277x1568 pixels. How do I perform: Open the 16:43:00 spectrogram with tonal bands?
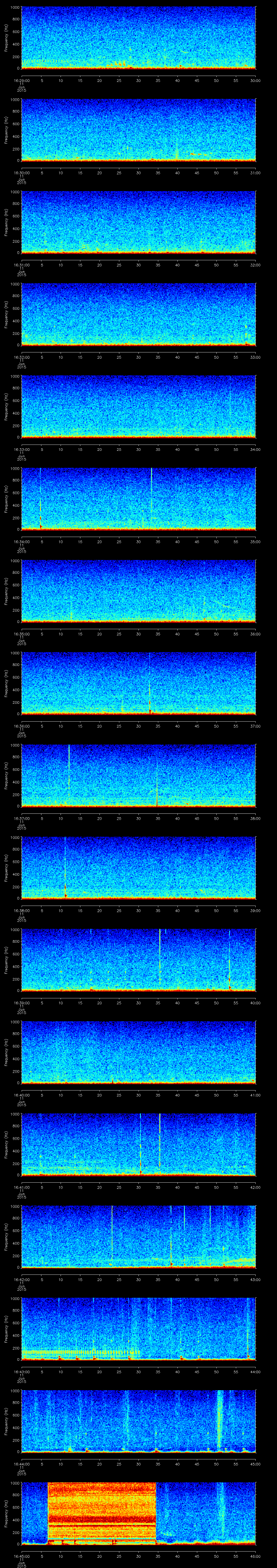(x=138, y=1329)
